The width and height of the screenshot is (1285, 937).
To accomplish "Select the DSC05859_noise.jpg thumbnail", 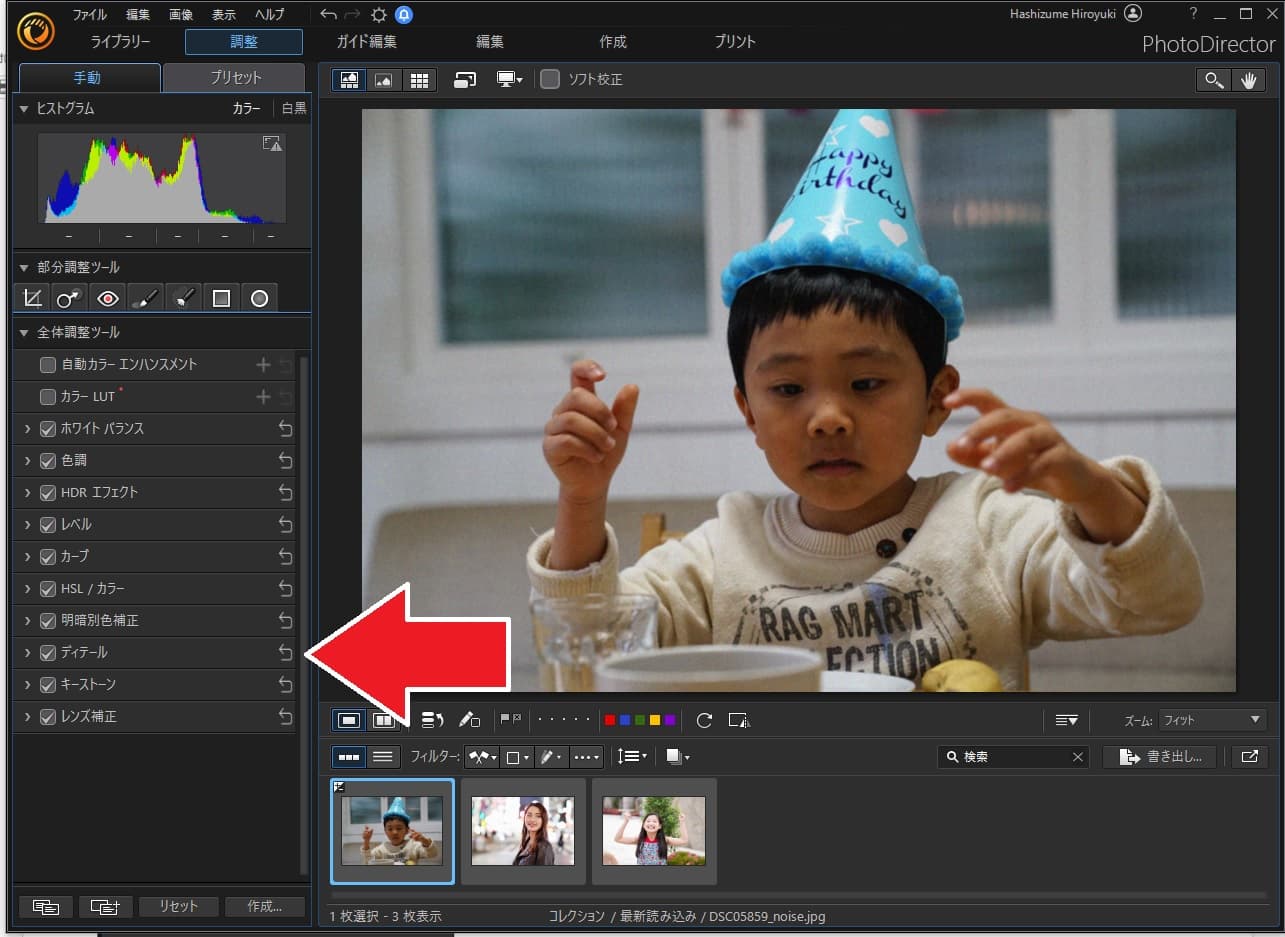I will 392,831.
